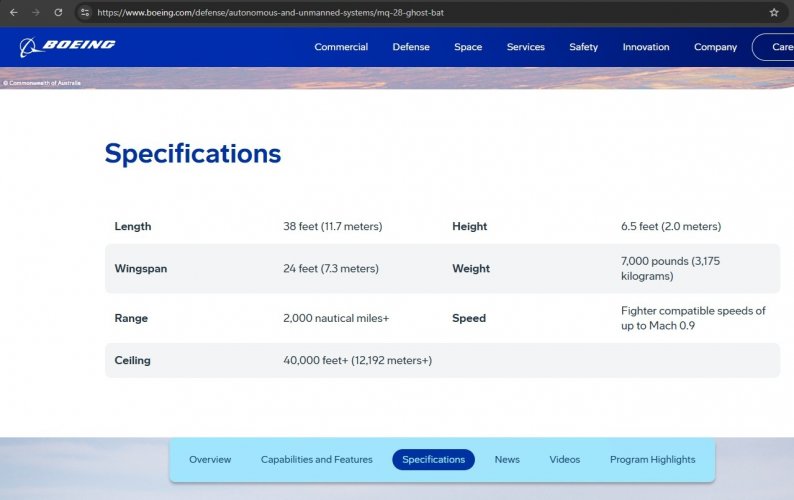This screenshot has height=500, width=794.
Task: Click the Wingspan label
Action: [x=141, y=268]
